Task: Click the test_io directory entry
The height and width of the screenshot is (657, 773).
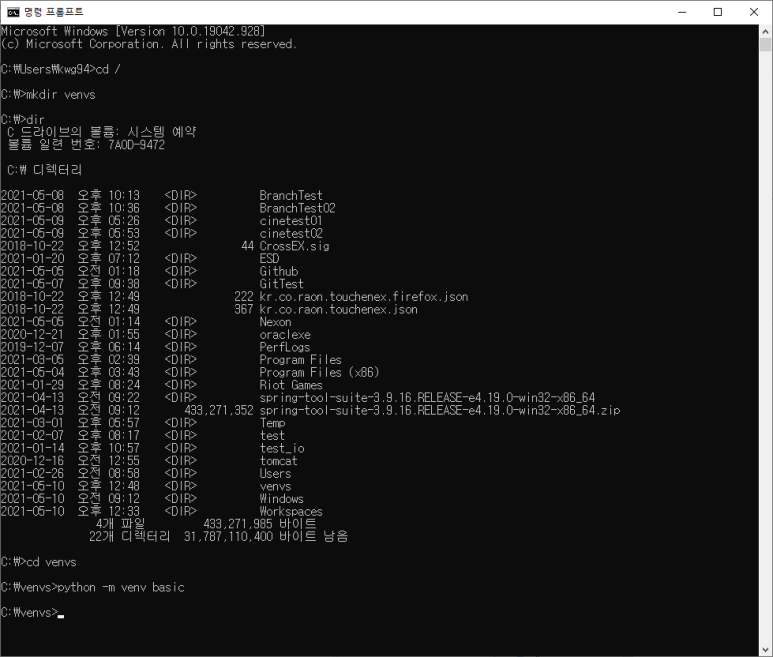Action: (282, 448)
